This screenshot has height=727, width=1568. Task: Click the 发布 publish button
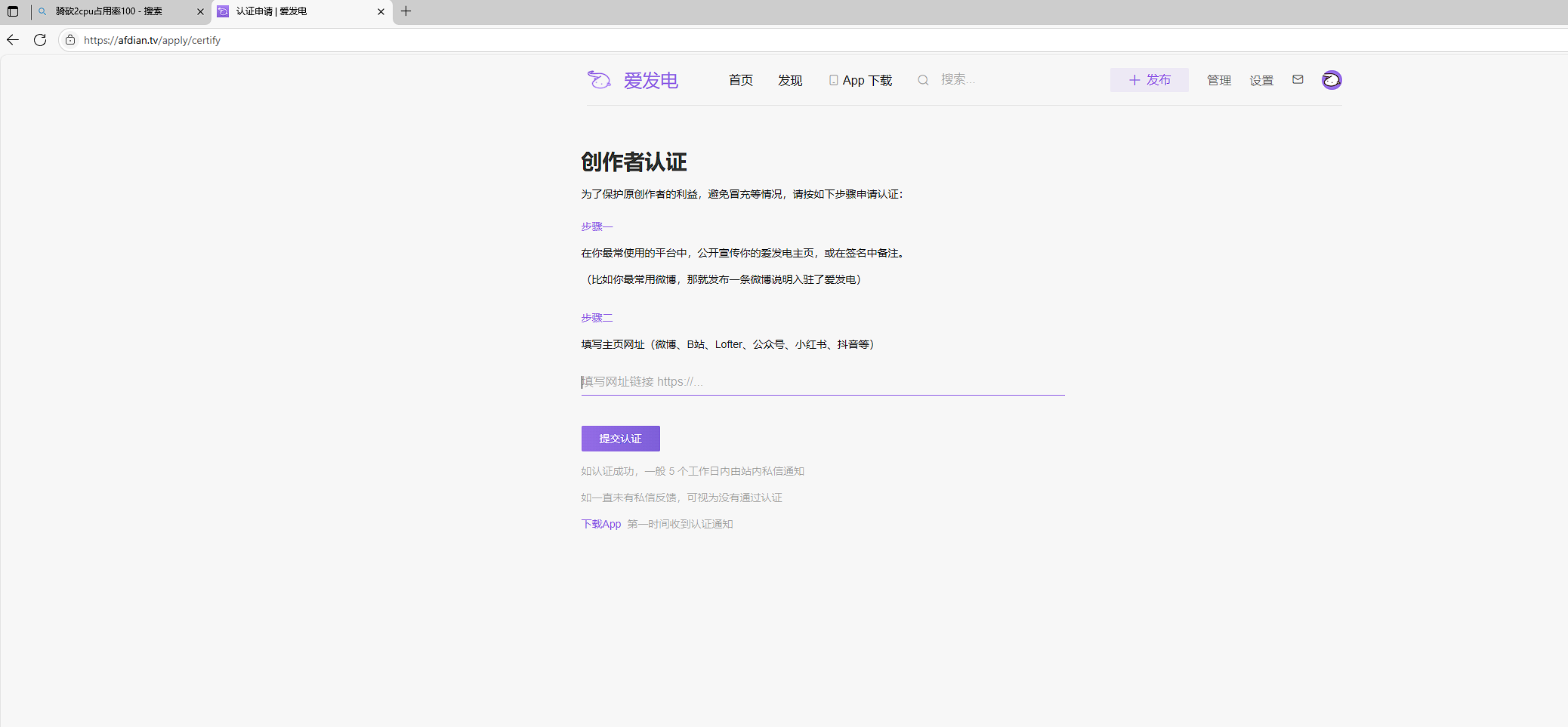click(1149, 80)
